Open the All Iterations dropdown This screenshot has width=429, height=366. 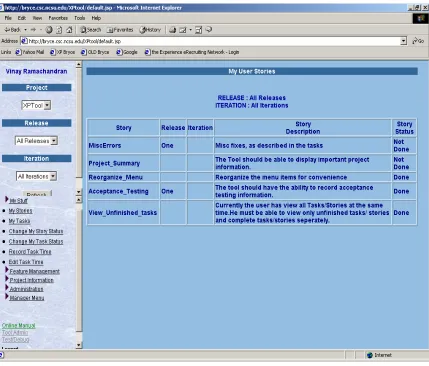(36, 176)
